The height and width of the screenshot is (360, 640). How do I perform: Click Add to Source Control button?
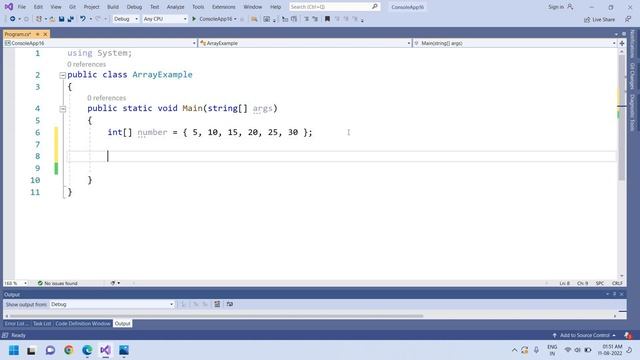click(x=584, y=335)
